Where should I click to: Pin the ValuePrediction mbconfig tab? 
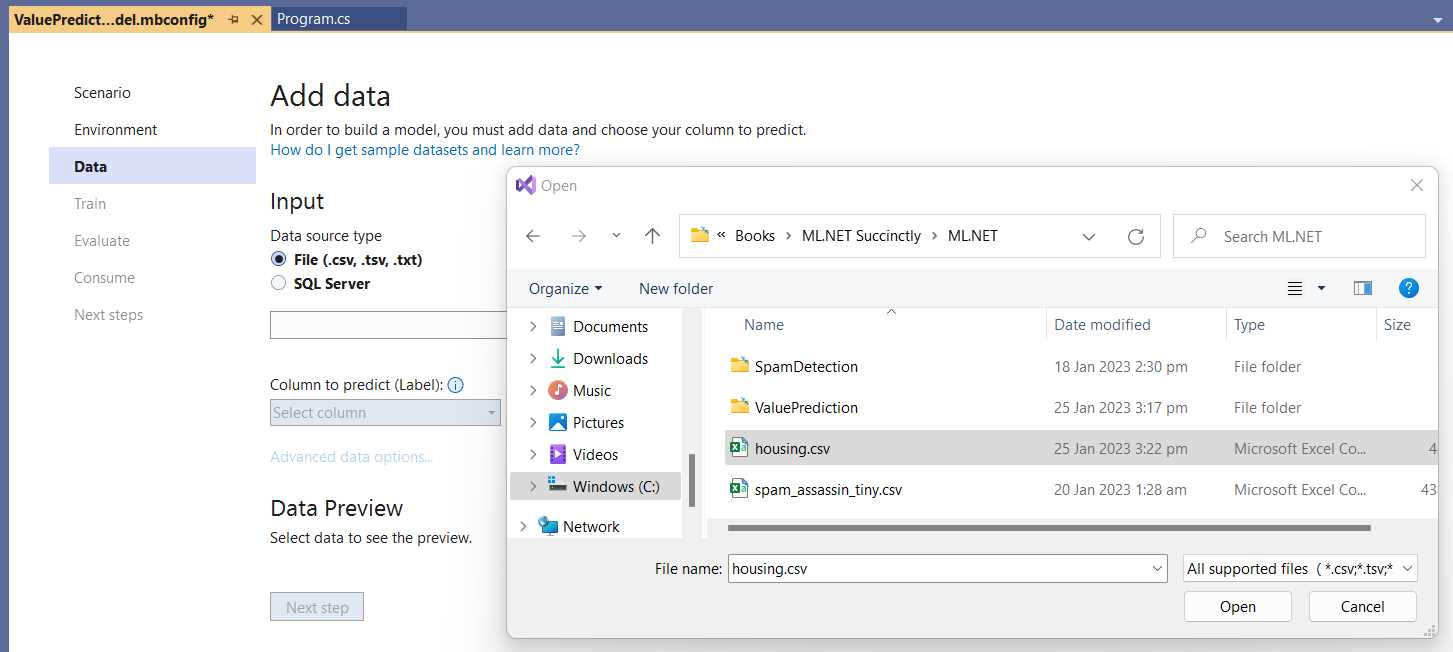click(x=233, y=19)
